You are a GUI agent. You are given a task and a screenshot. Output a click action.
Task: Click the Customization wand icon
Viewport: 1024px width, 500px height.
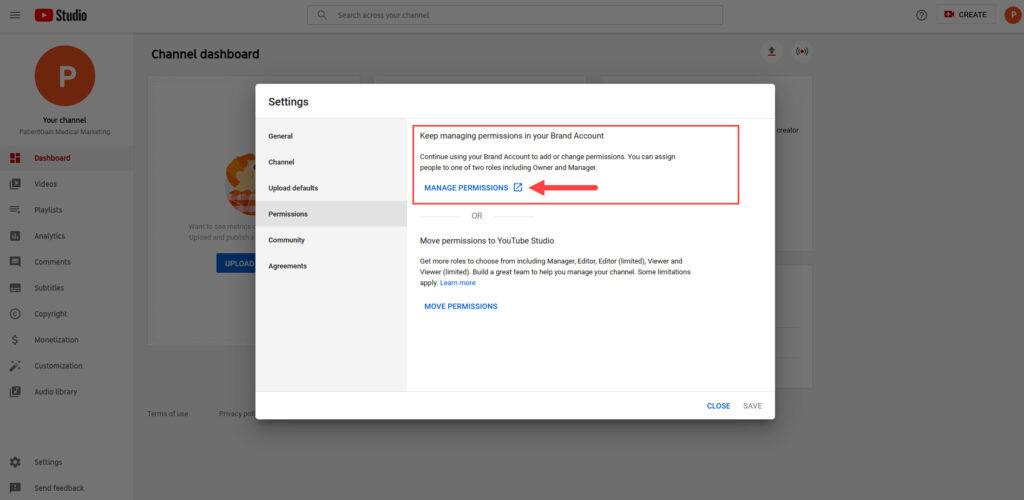click(x=15, y=366)
